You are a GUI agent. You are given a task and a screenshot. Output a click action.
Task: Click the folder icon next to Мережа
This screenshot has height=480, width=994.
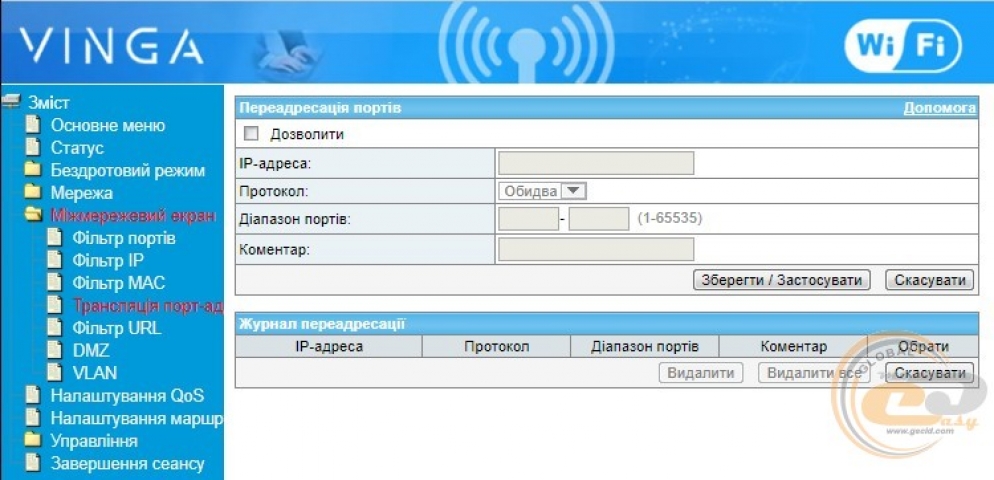32,193
